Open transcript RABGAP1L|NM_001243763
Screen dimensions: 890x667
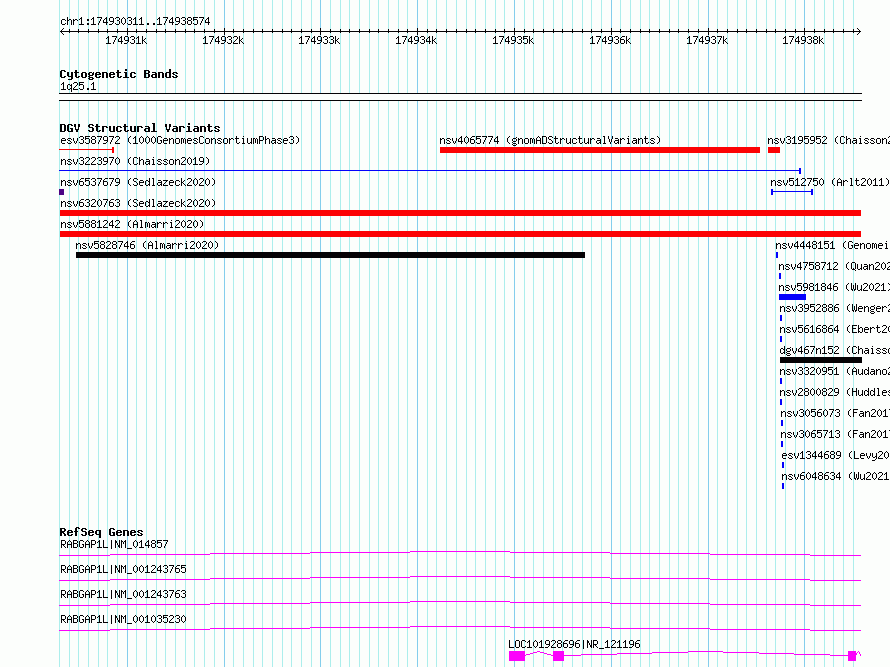[x=123, y=594]
